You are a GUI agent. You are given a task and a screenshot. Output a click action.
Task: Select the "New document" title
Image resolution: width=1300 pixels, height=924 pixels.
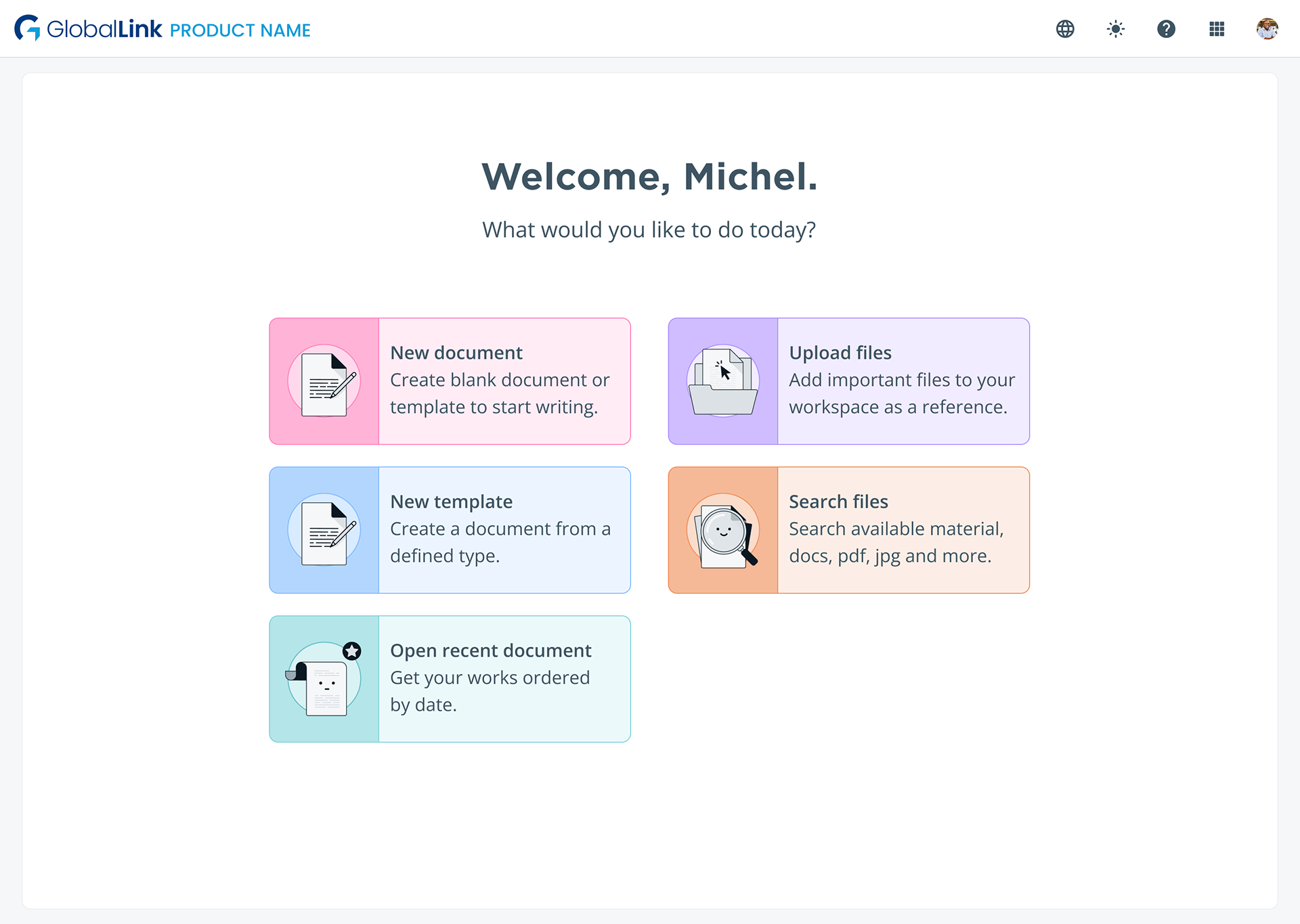pyautogui.click(x=456, y=353)
